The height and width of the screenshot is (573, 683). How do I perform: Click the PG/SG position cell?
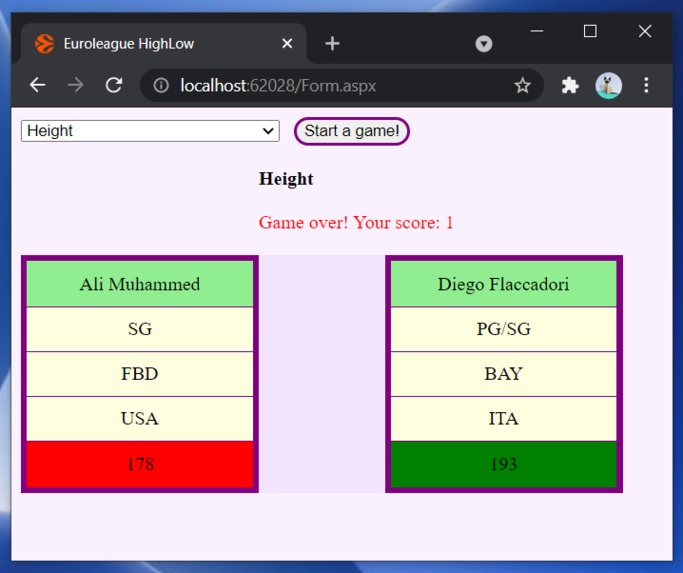504,329
